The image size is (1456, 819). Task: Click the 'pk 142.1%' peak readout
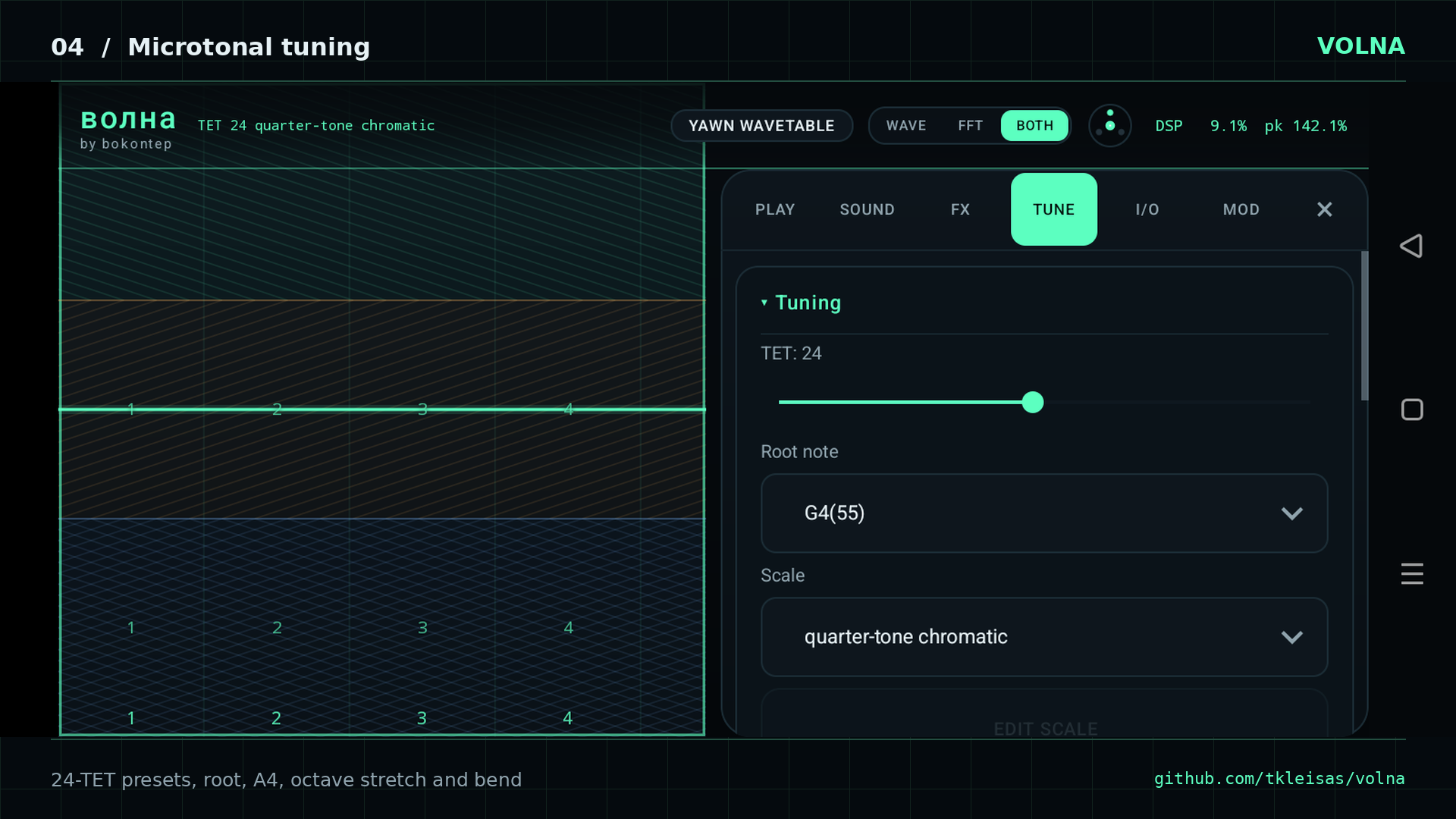(1305, 126)
